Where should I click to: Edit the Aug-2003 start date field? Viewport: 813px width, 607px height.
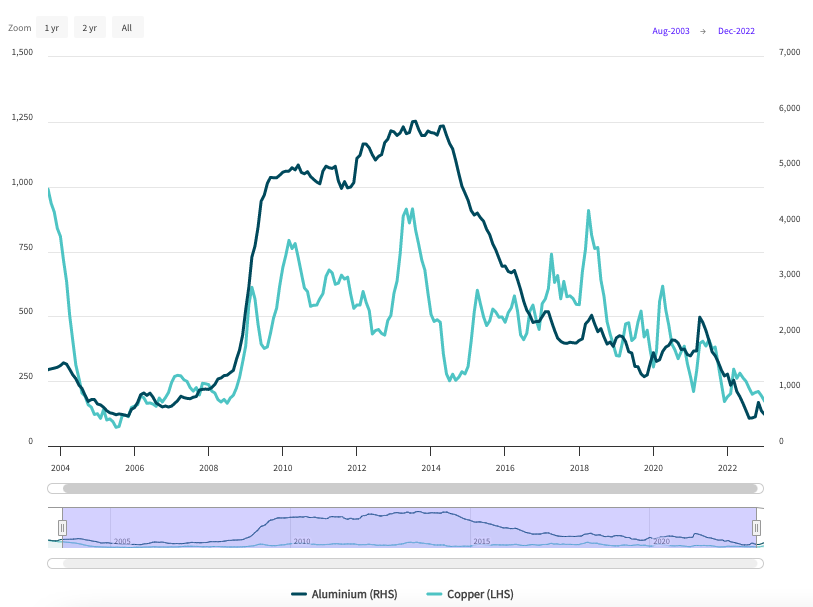[x=670, y=31]
